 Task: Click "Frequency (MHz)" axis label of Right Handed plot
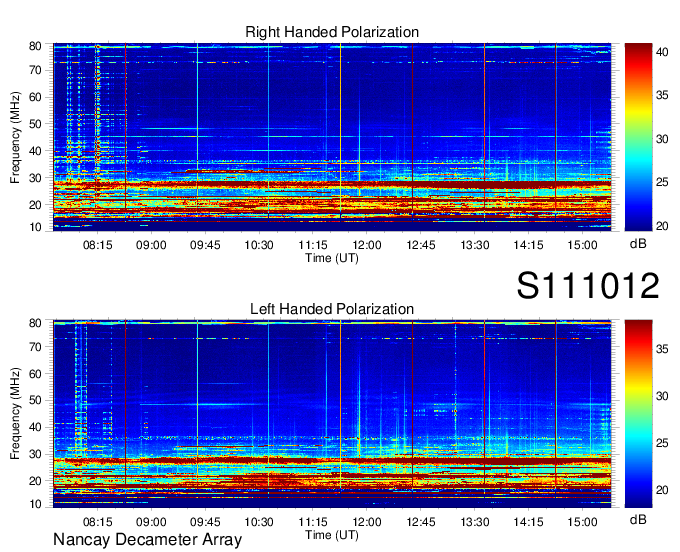click(15, 137)
